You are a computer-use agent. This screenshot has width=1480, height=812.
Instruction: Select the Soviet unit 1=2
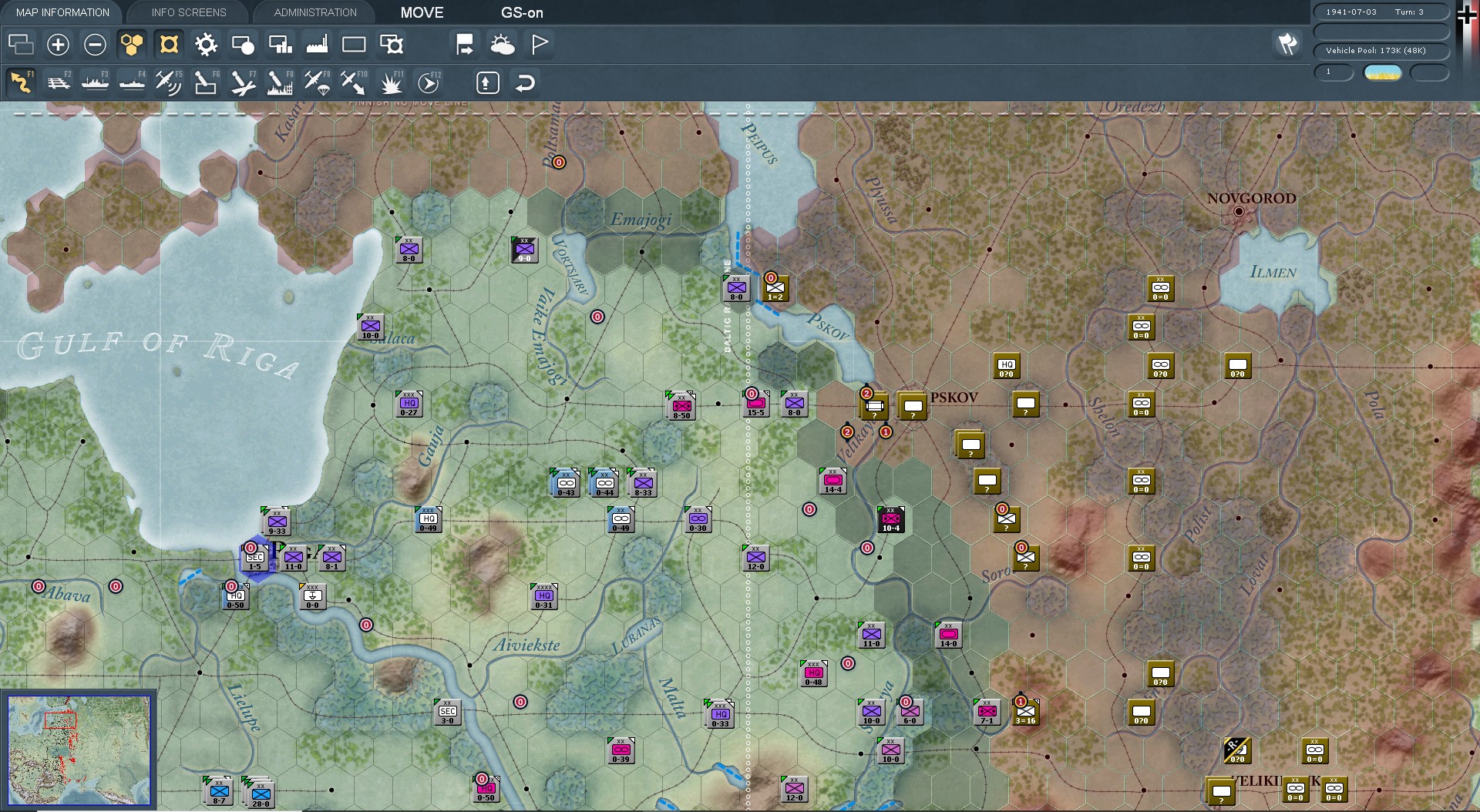point(775,288)
